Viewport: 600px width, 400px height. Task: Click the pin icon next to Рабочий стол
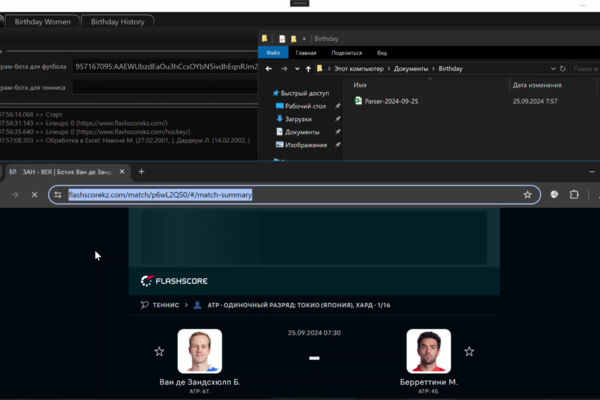coord(338,106)
